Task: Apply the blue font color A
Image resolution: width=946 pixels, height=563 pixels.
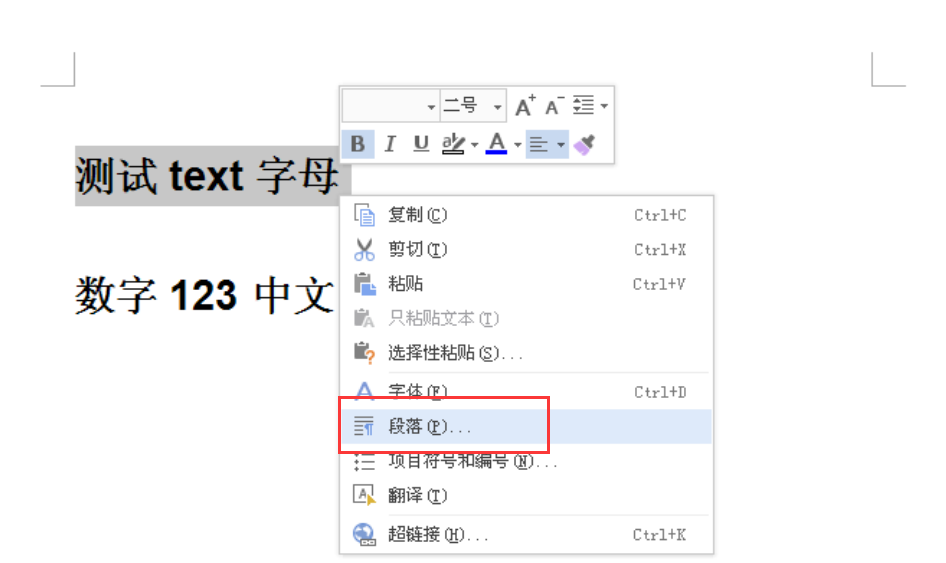Action: point(497,144)
